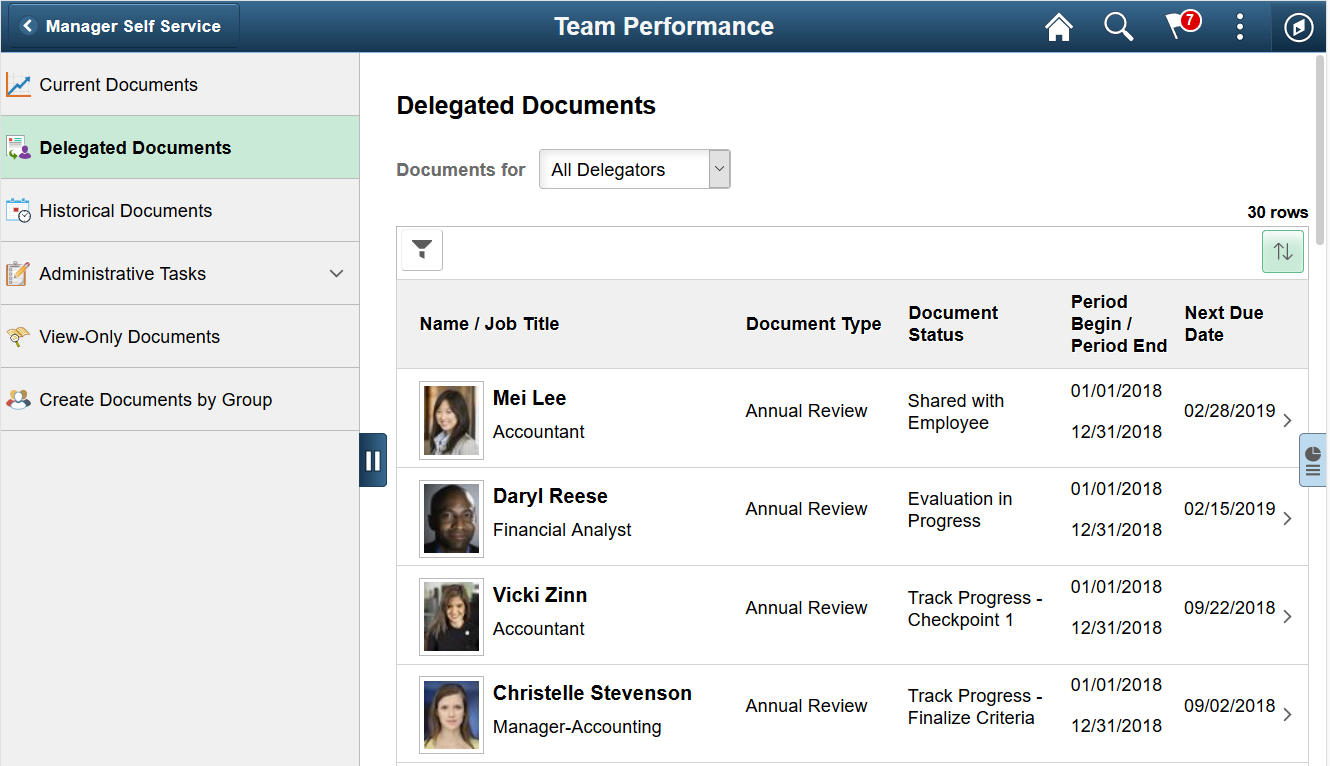1330x766 pixels.
Task: Click Daryl Reese's photo thumbnail
Action: point(452,518)
